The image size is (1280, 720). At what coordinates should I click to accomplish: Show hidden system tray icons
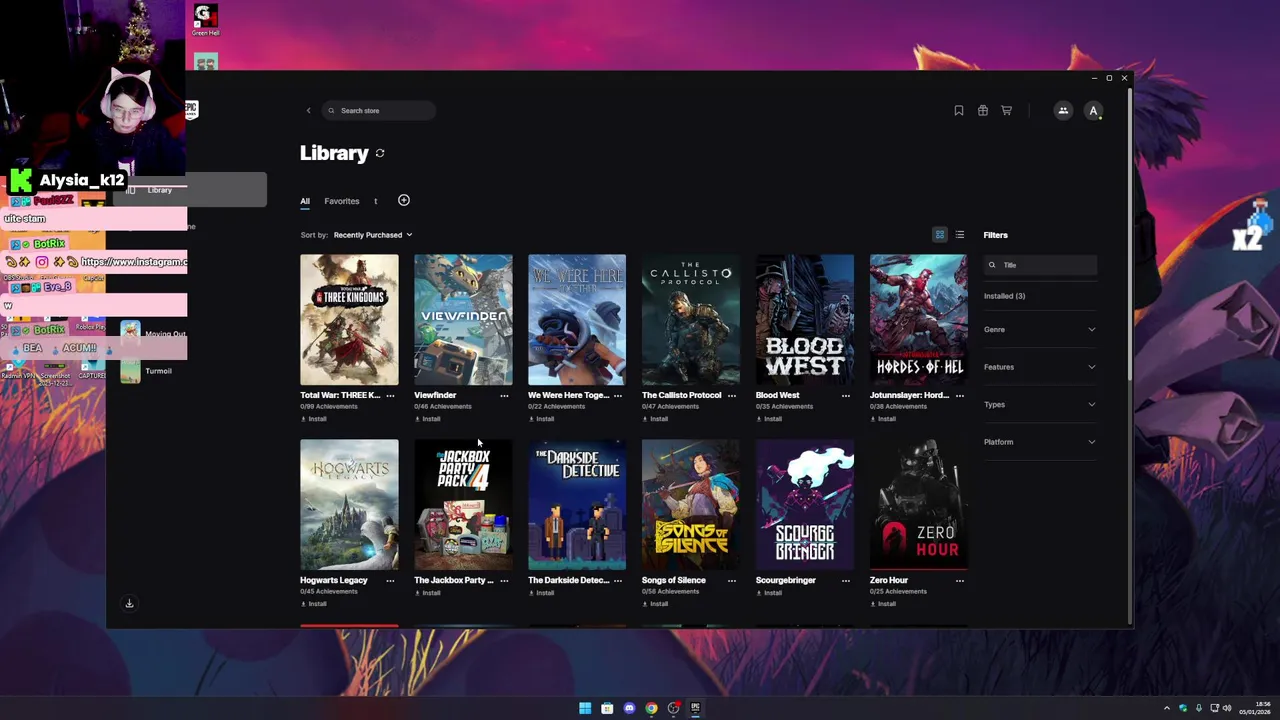[x=1166, y=708]
